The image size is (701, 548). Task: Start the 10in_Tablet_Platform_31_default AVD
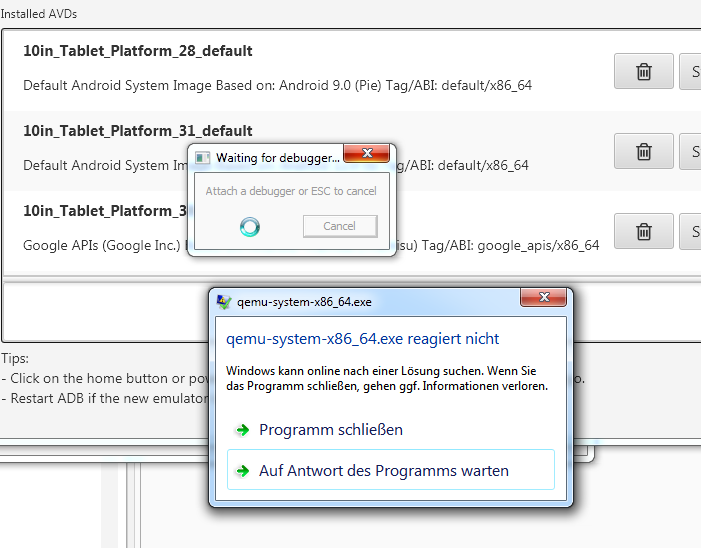coord(691,151)
